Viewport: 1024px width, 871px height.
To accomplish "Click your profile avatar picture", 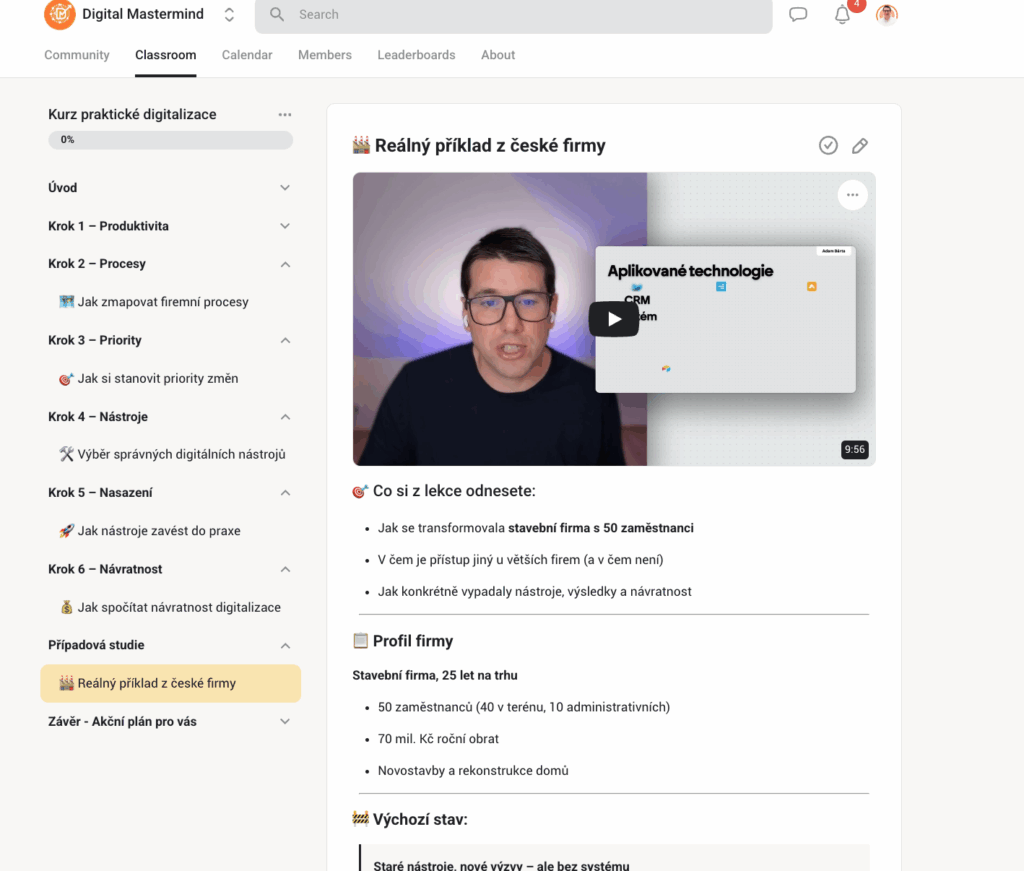I will pos(886,14).
